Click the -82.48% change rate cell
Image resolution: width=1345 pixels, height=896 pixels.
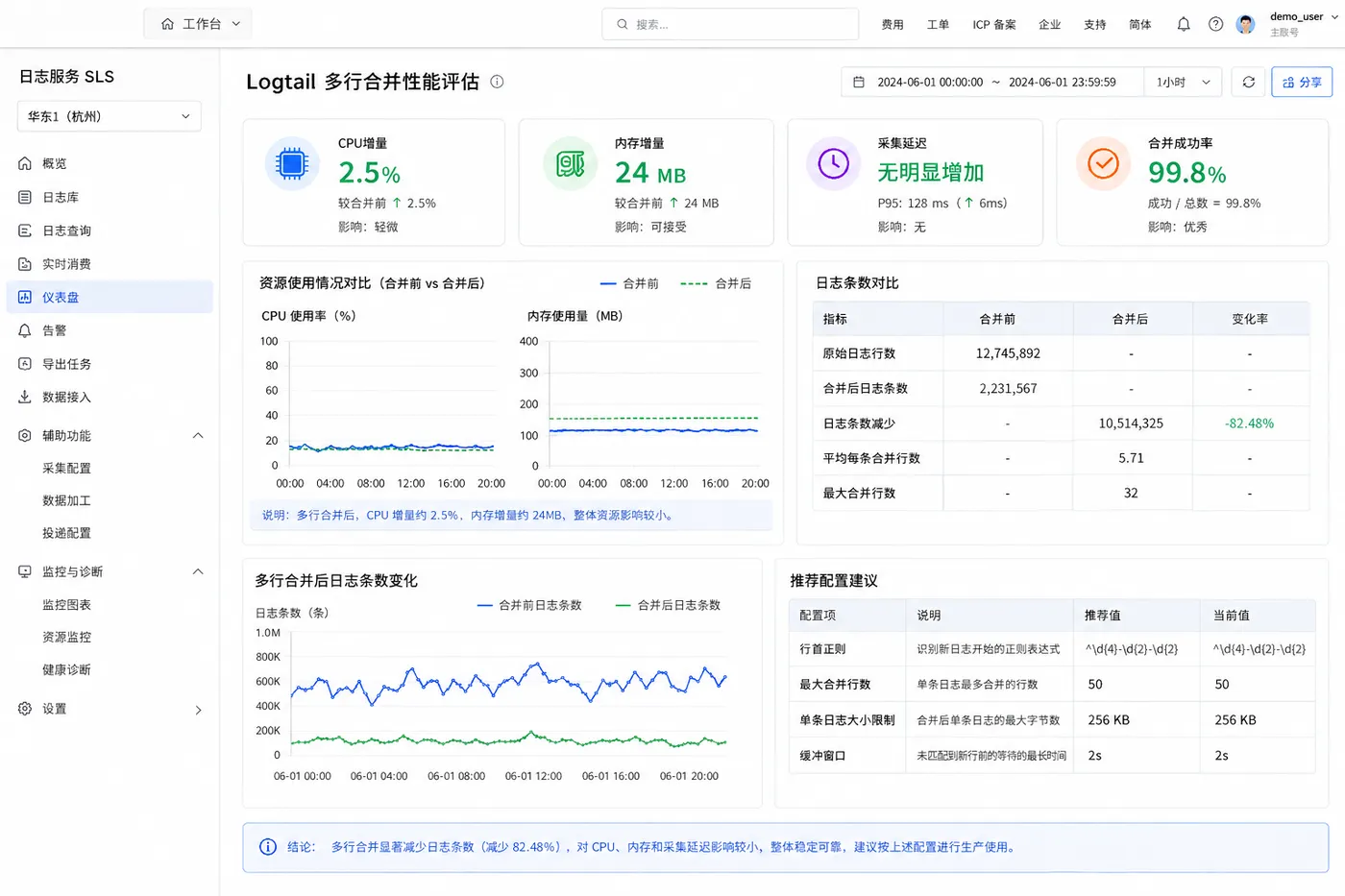(1249, 424)
